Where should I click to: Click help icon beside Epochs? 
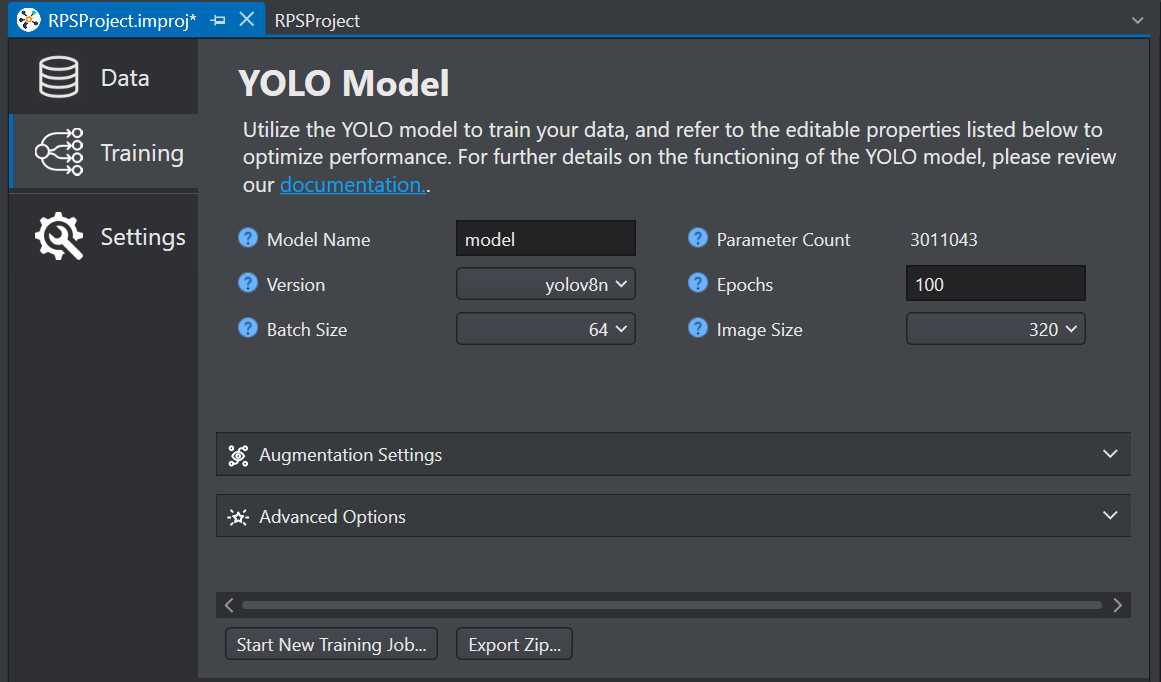(x=697, y=284)
